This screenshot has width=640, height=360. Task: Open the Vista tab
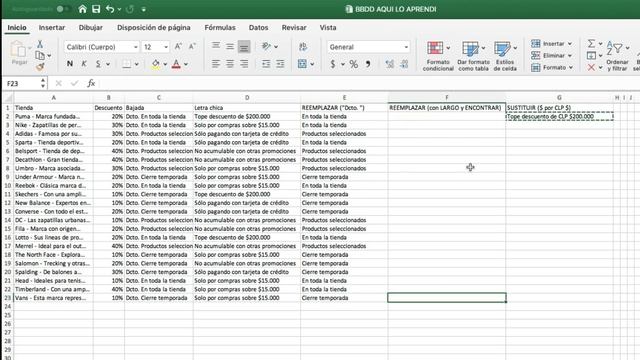(328, 27)
